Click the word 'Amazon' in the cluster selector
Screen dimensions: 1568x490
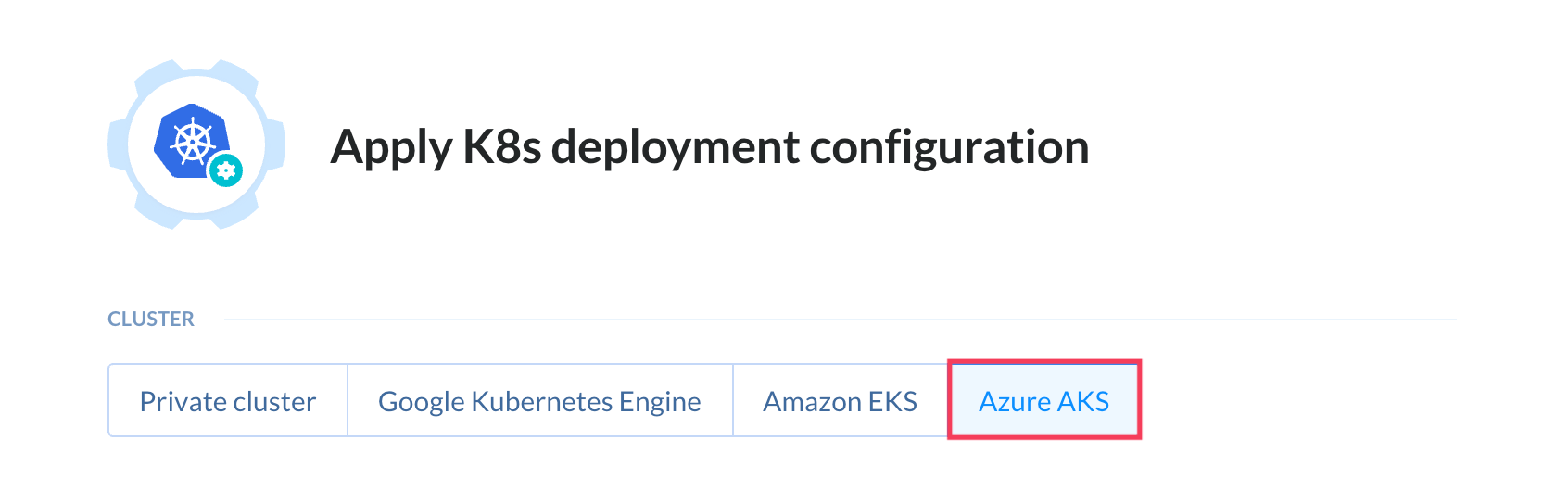(812, 401)
